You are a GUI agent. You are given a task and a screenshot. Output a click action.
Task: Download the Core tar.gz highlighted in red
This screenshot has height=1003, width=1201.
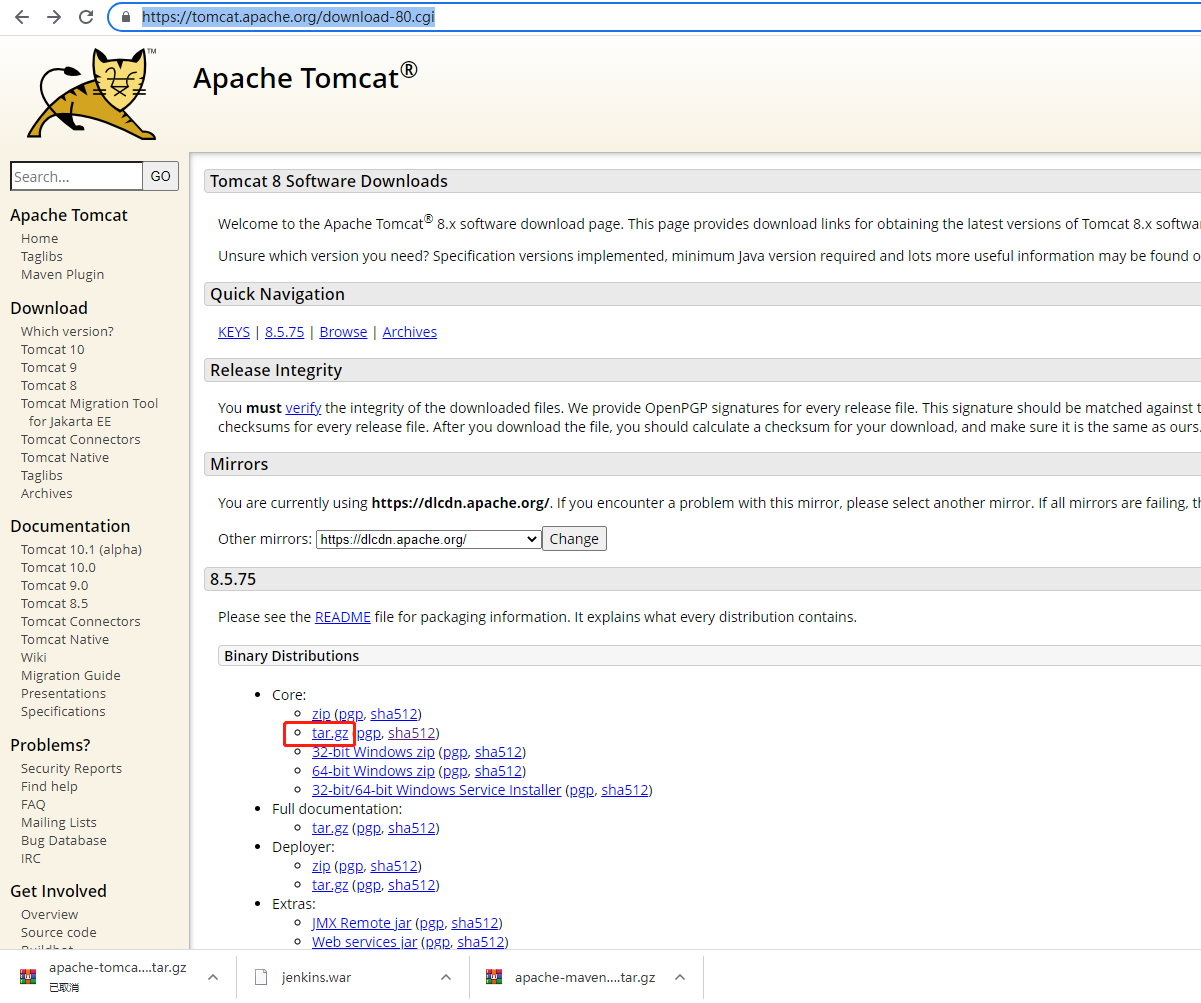(x=330, y=733)
